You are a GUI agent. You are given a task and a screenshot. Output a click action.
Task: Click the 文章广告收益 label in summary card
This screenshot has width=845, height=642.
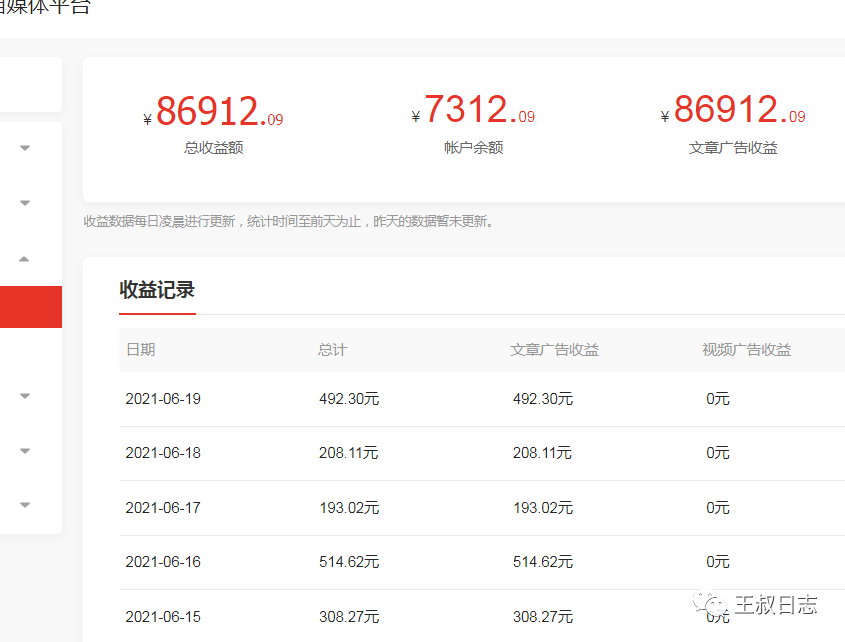(733, 148)
